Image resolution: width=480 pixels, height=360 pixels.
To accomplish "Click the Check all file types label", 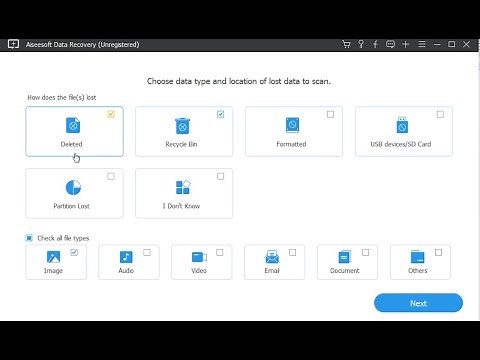I will tap(63, 238).
